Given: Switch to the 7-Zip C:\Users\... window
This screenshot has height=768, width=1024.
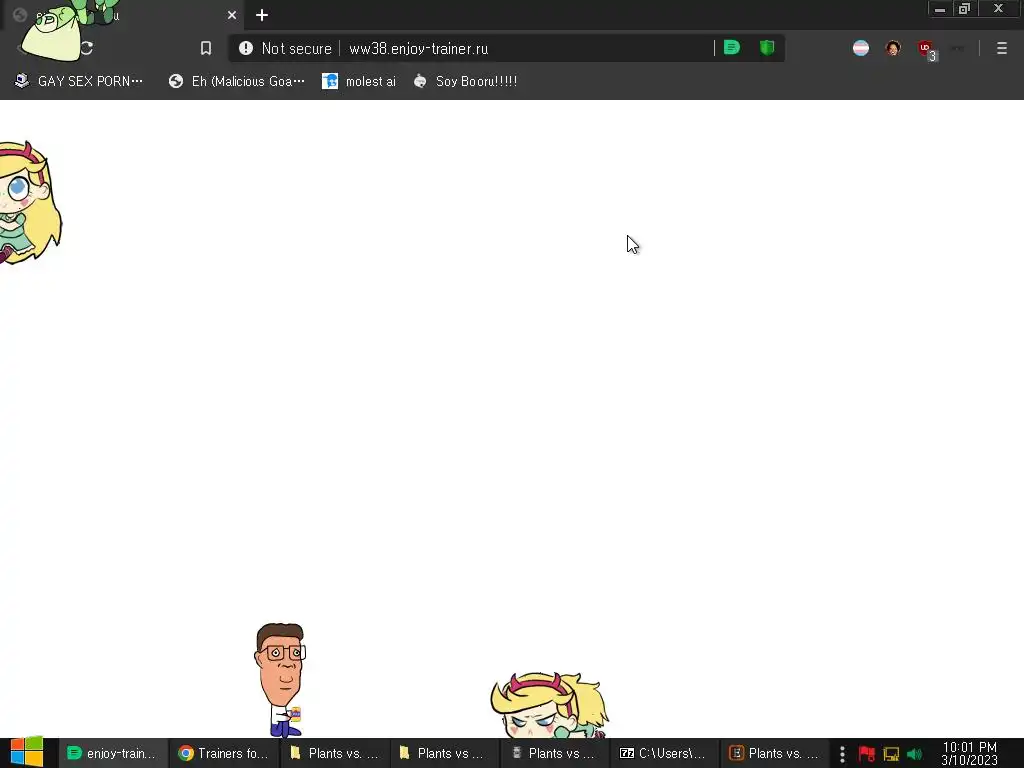Looking at the screenshot, I should click(x=664, y=753).
